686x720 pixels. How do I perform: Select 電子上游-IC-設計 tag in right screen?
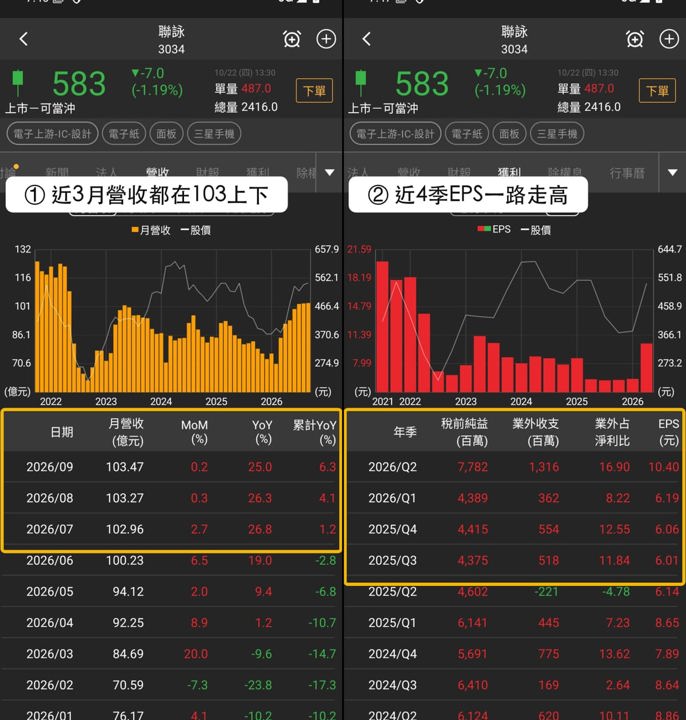tap(395, 134)
